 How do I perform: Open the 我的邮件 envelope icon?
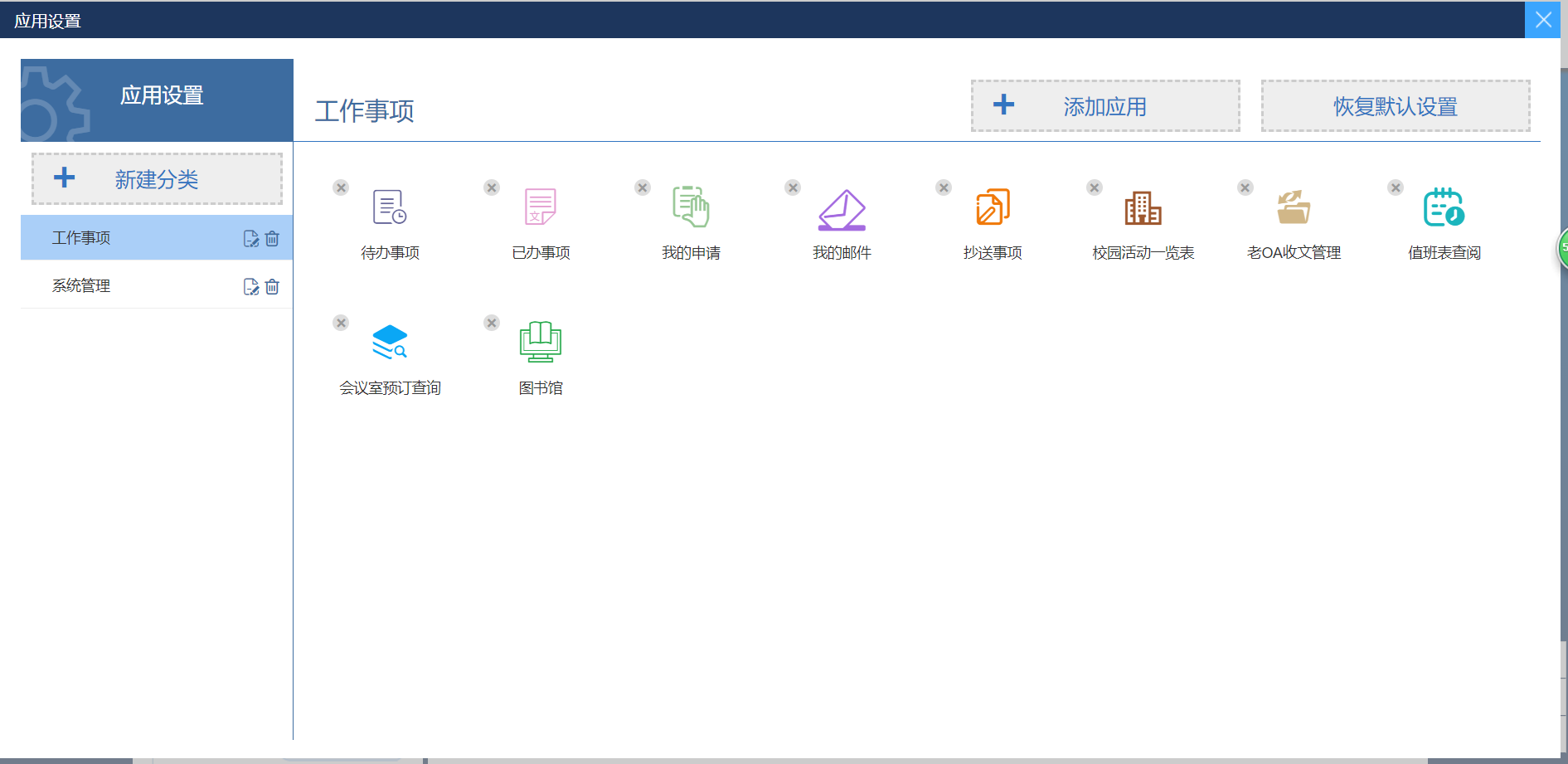[842, 210]
